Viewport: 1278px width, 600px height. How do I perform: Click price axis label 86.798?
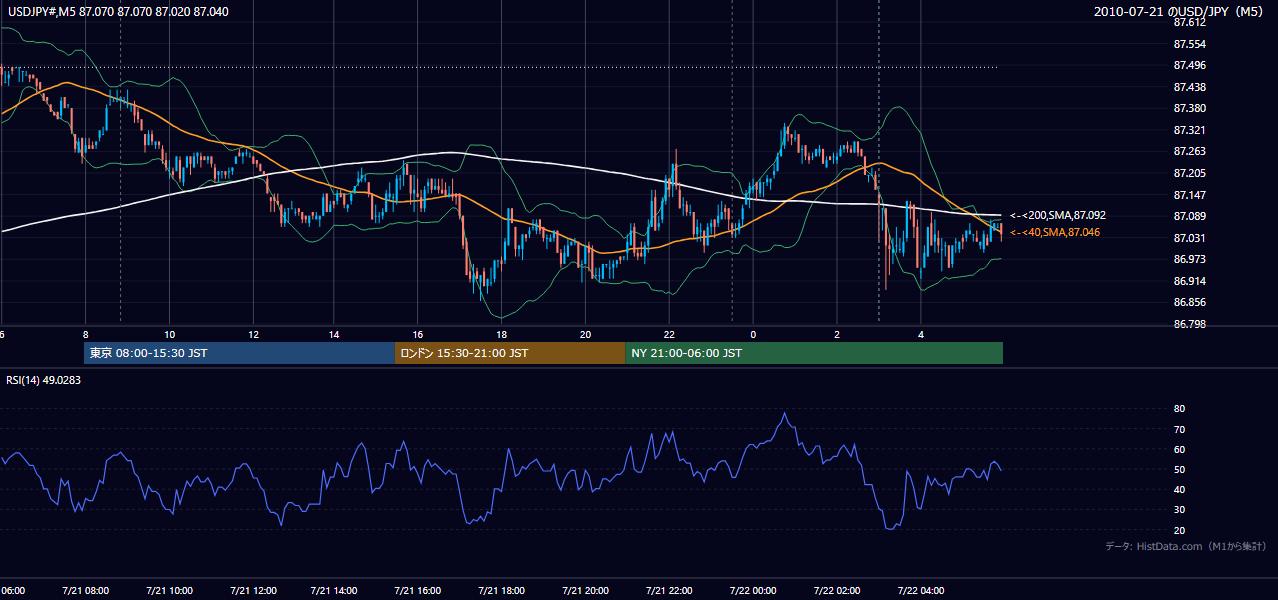click(x=1189, y=324)
